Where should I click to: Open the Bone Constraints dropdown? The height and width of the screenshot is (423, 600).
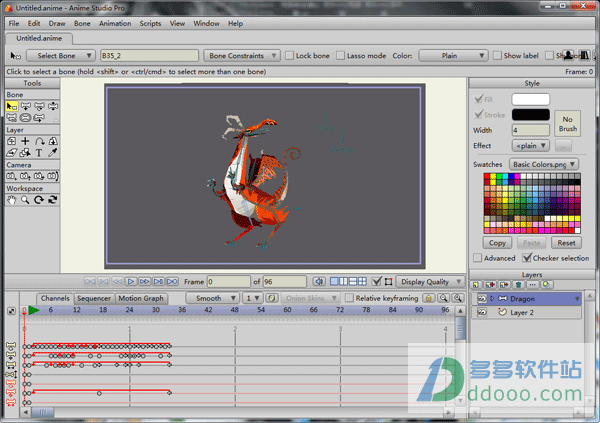tap(241, 56)
